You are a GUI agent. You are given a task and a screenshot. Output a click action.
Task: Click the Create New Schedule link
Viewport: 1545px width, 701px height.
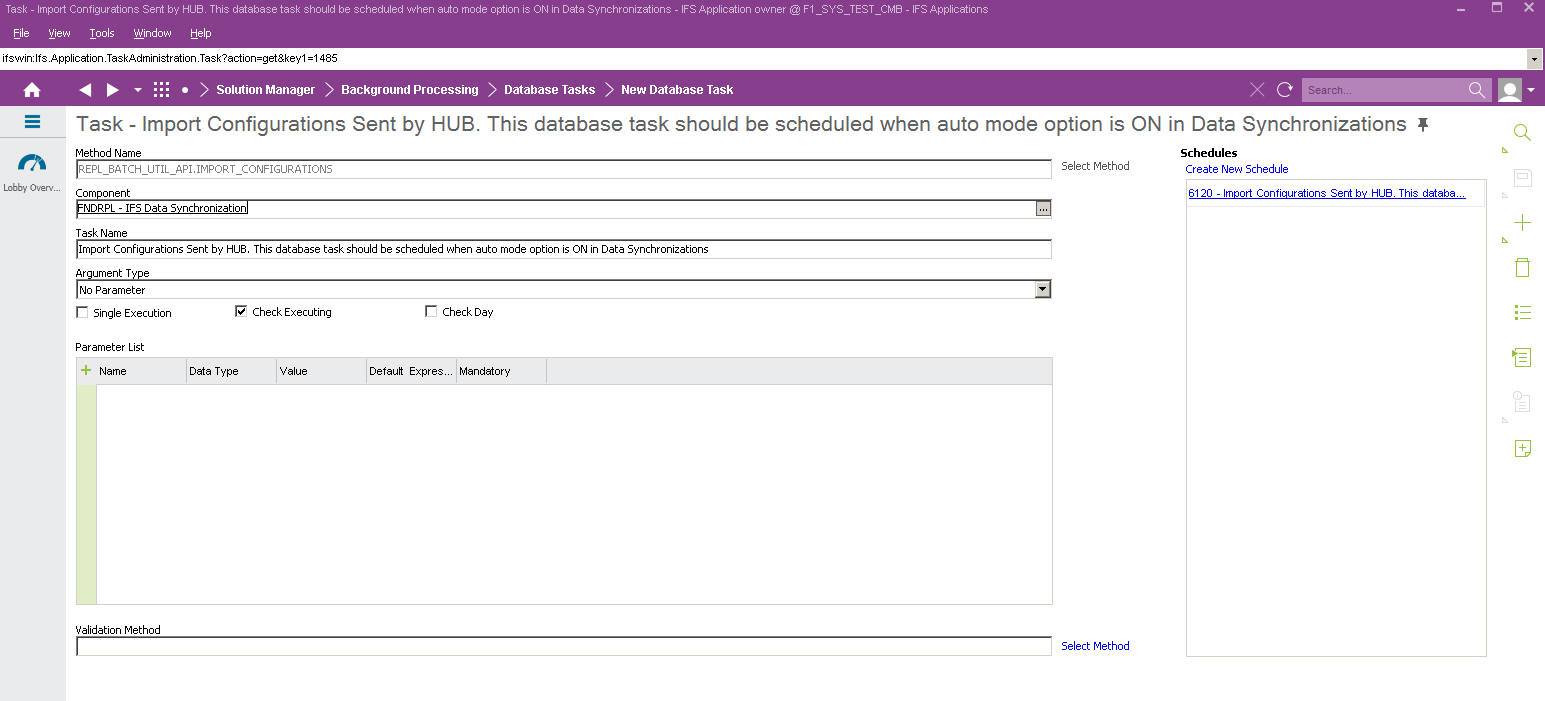point(1236,169)
